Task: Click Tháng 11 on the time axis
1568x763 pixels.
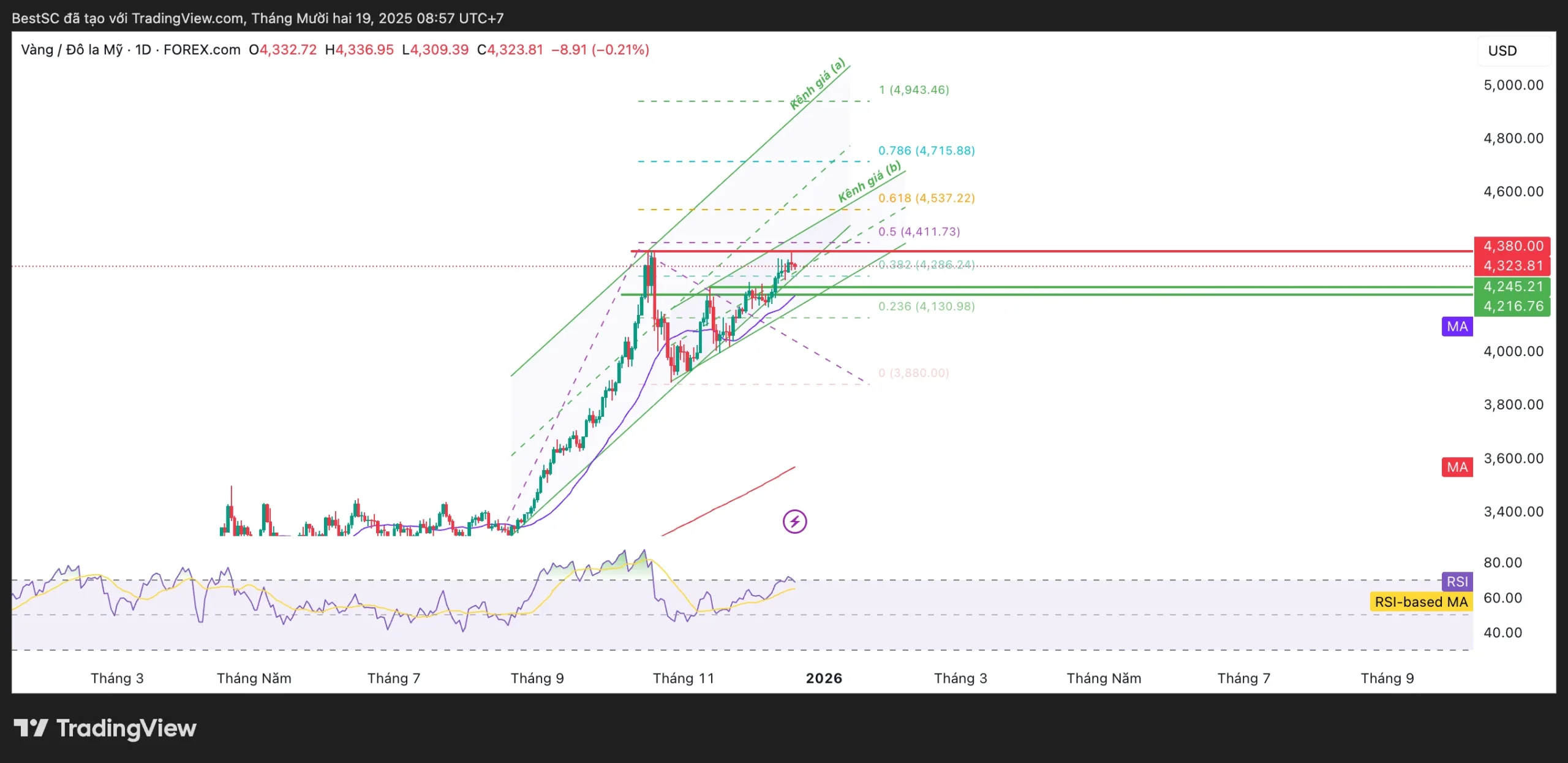Action: point(684,678)
